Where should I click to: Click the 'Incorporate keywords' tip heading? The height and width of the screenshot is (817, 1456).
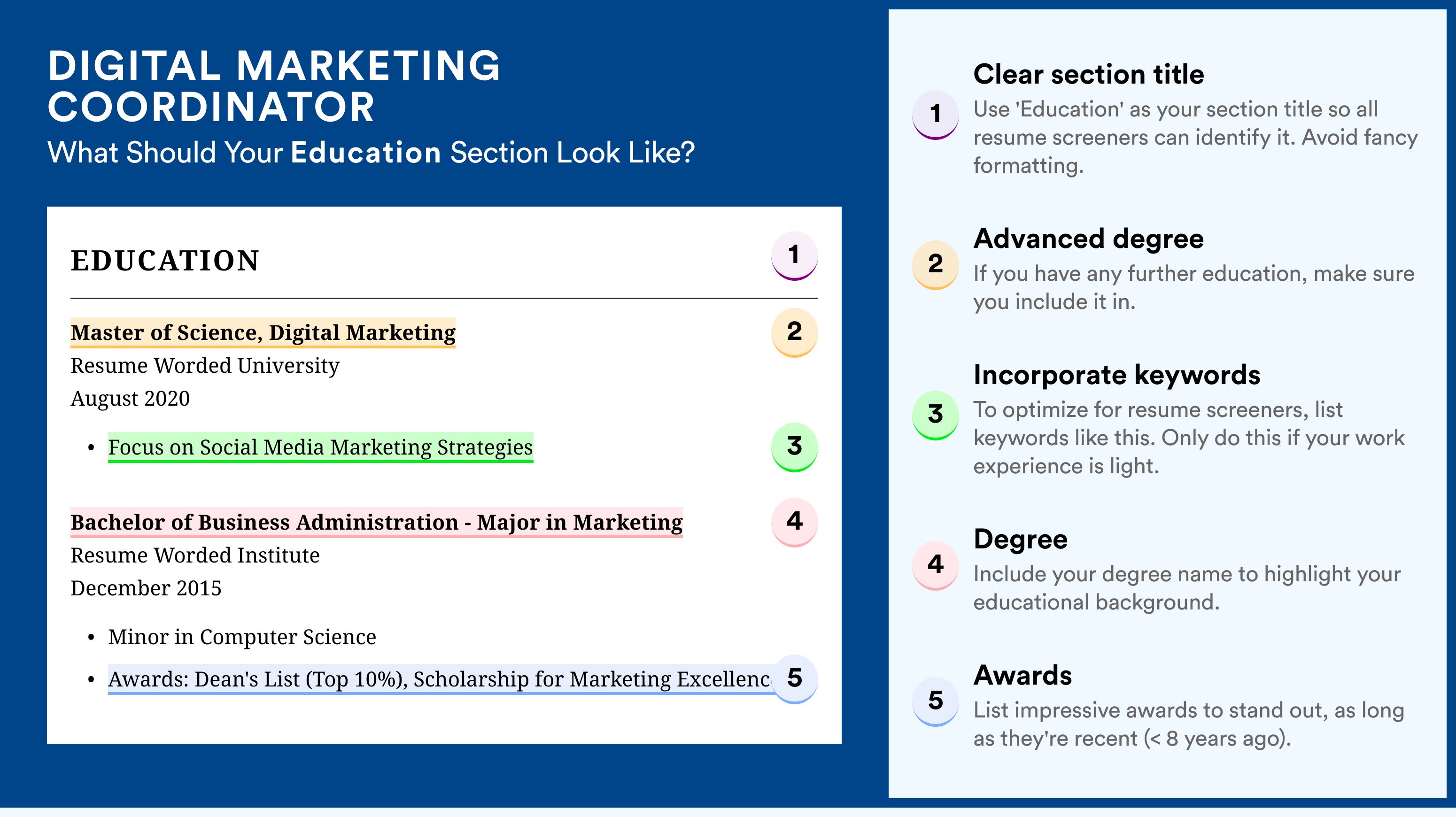click(x=1117, y=375)
